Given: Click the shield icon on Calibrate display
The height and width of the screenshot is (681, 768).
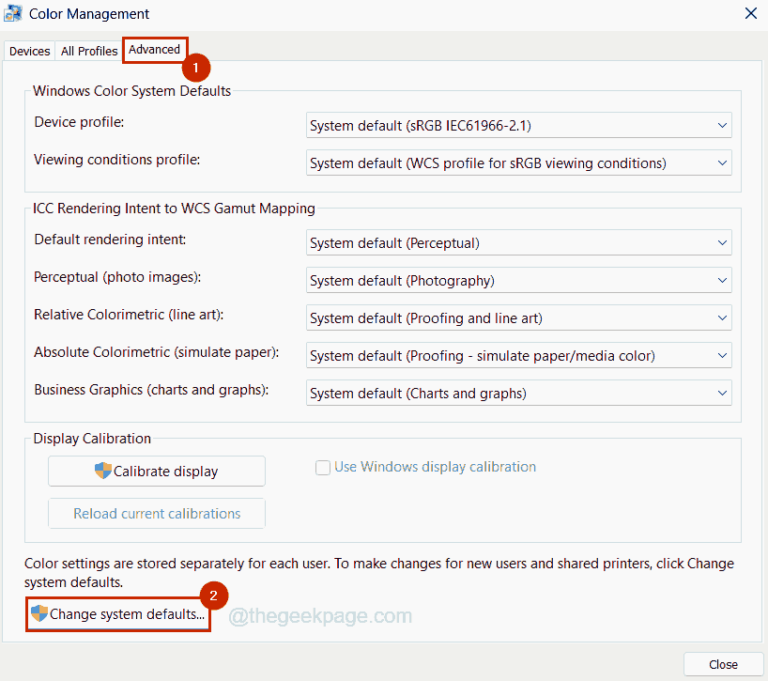Looking at the screenshot, I should (x=103, y=471).
